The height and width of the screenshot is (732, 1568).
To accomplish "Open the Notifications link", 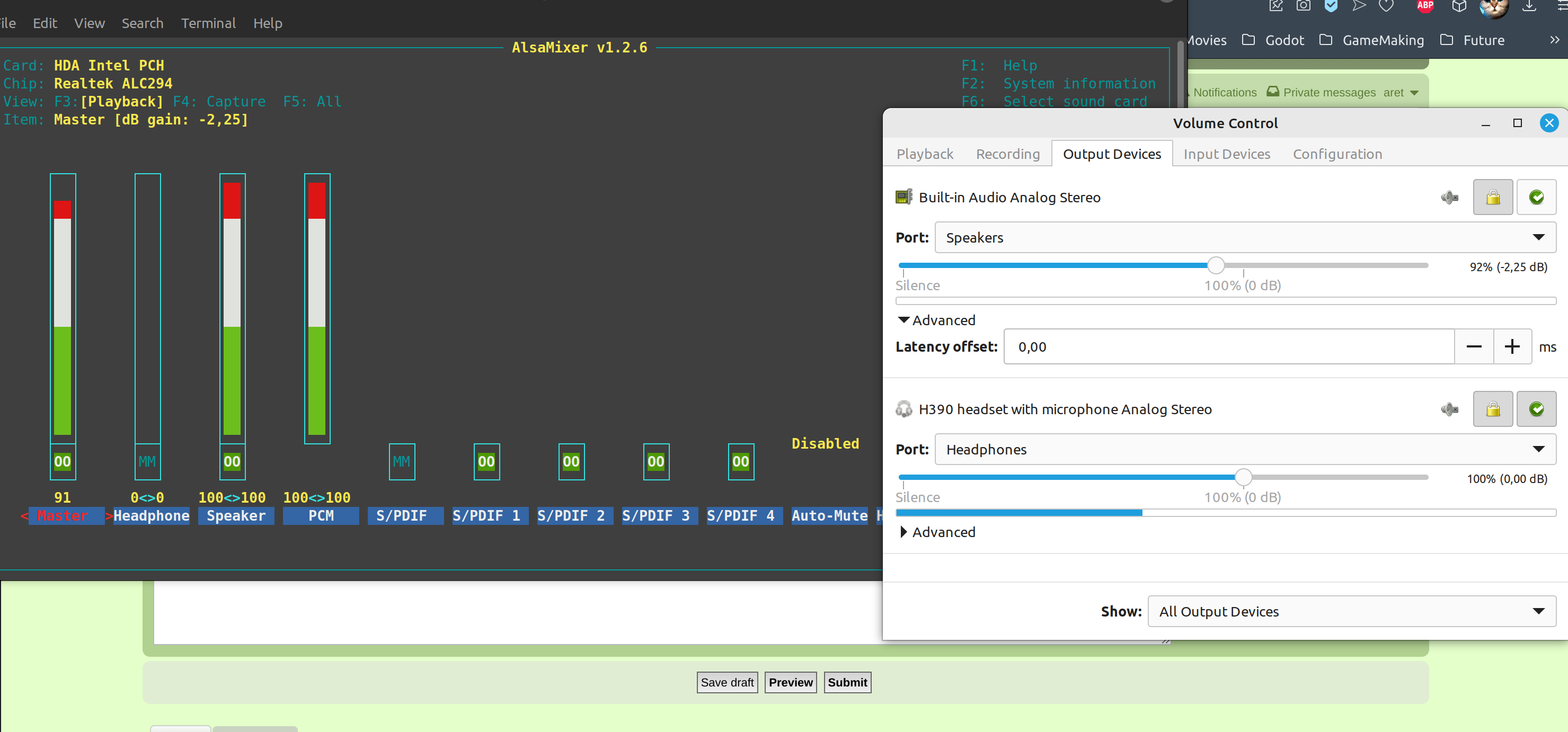I will [1224, 93].
